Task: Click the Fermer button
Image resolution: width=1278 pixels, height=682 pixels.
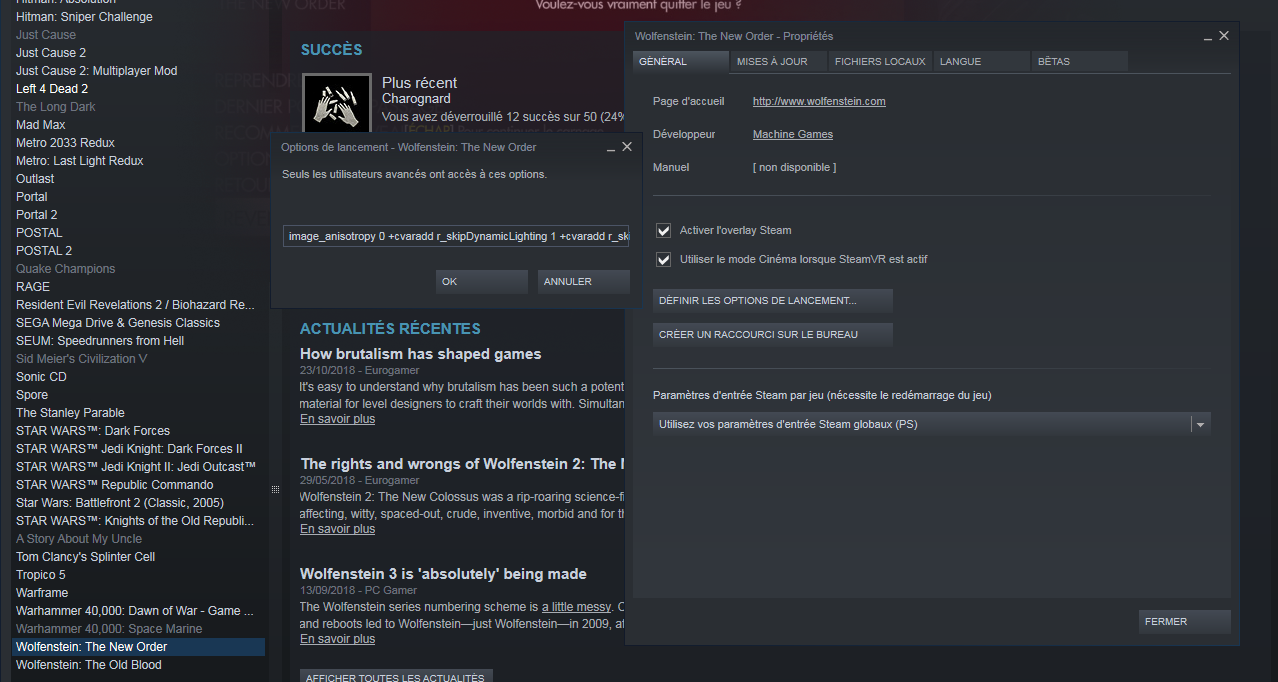Action: pyautogui.click(x=1184, y=621)
